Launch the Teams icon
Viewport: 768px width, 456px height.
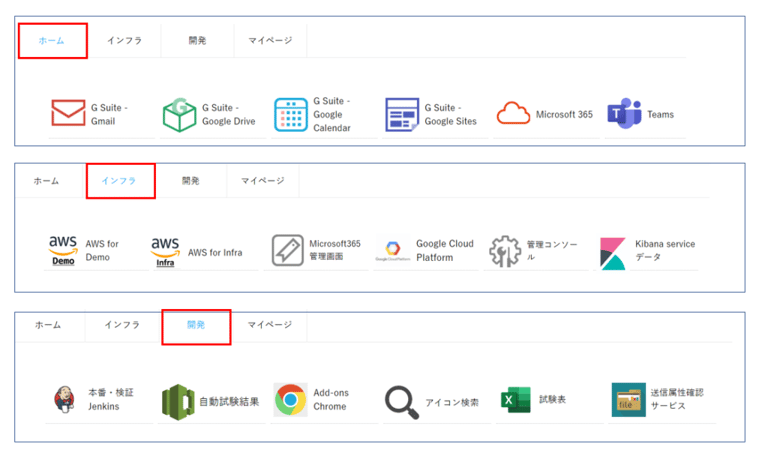tap(624, 114)
